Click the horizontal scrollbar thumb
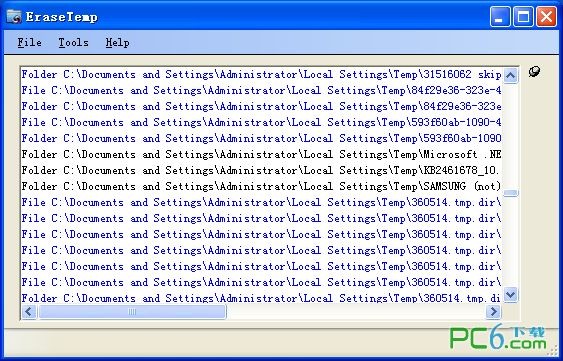 pos(132,311)
